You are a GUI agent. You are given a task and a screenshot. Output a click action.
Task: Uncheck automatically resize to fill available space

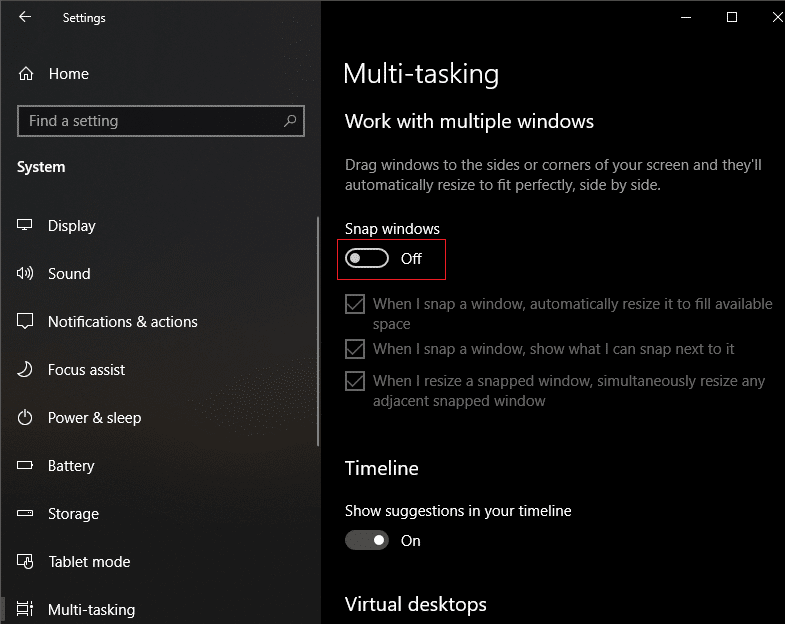tap(355, 304)
